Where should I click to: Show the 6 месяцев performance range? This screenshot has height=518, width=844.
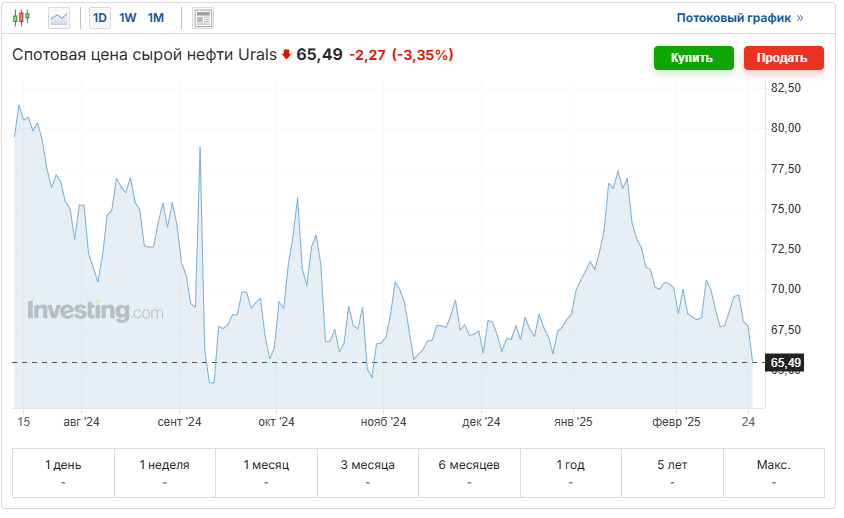[469, 472]
